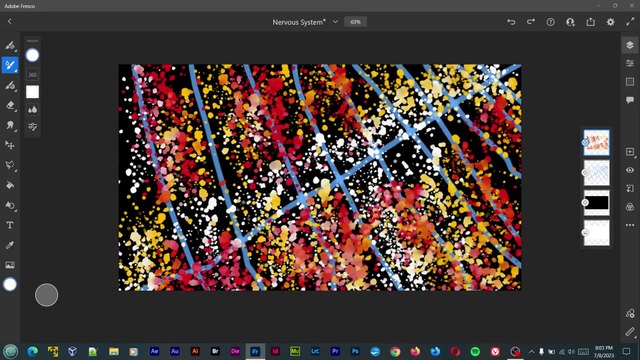Open the Nervous System document name menu
Image resolution: width=640 pixels, height=360 pixels.
tap(299, 22)
